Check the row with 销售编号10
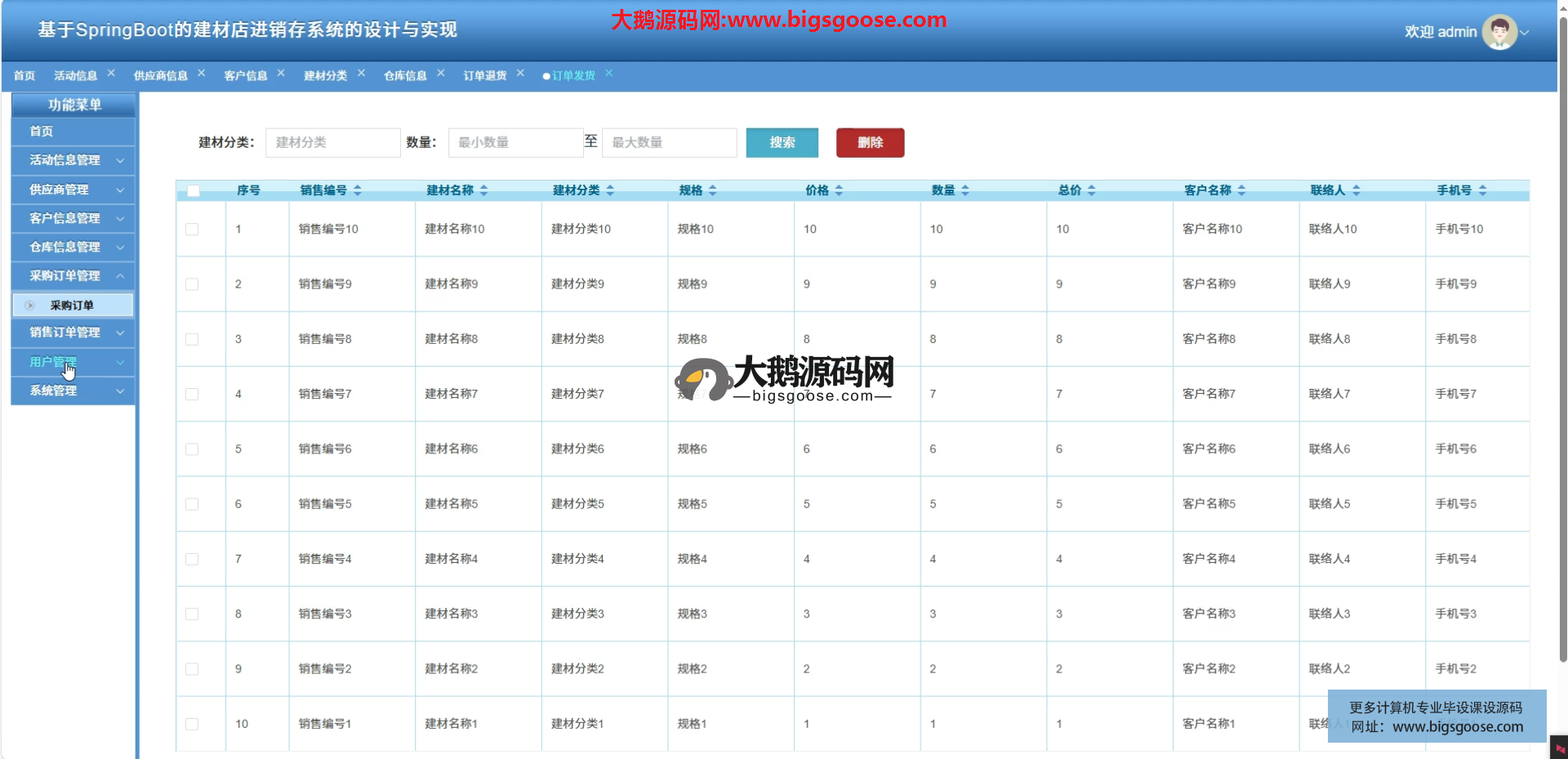 click(x=192, y=230)
